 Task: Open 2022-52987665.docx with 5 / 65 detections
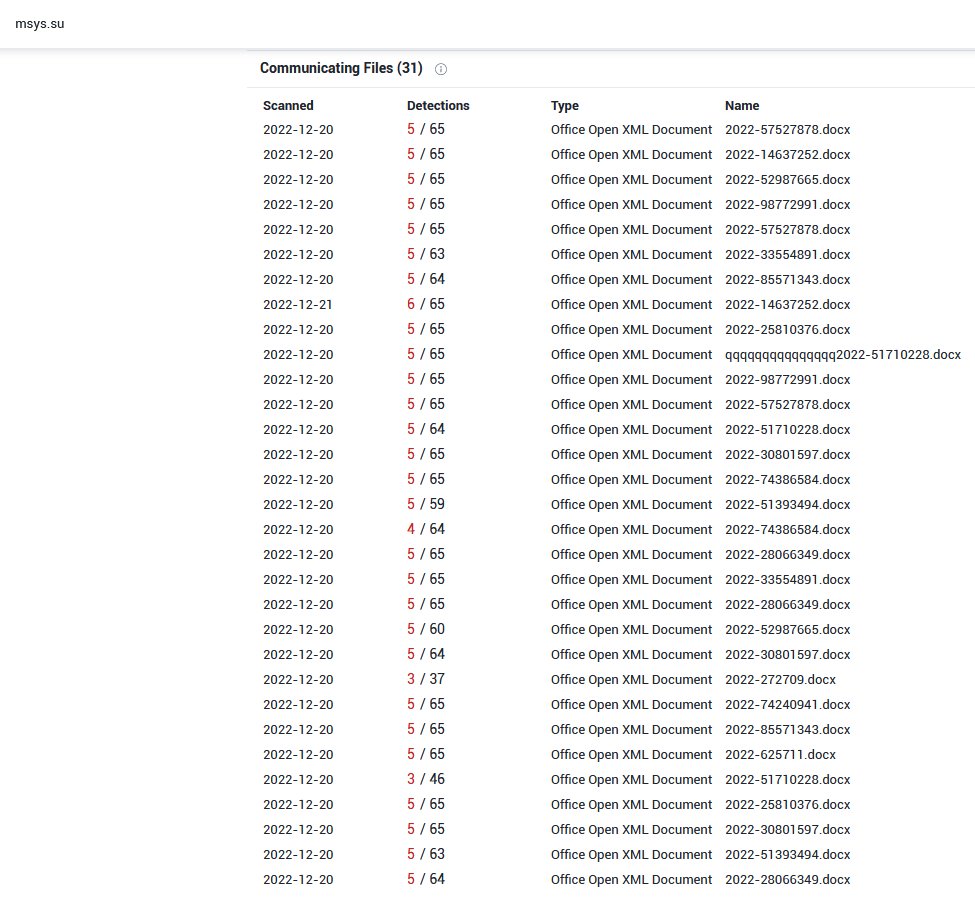787,180
